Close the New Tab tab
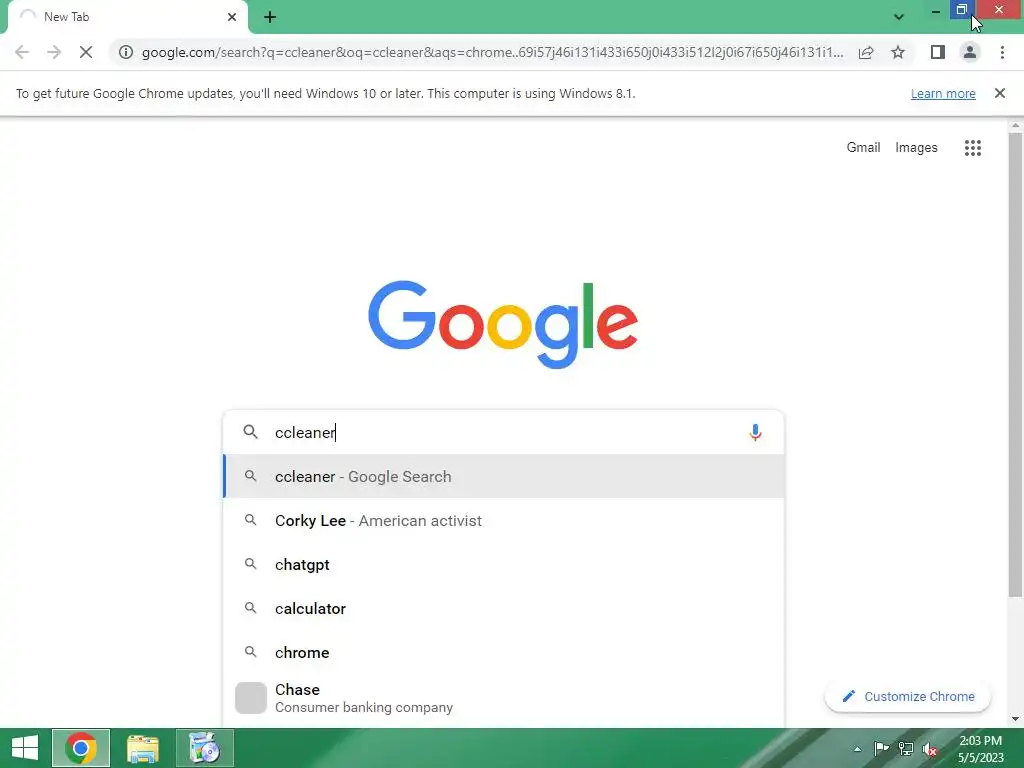Image resolution: width=1024 pixels, height=768 pixels. (232, 17)
